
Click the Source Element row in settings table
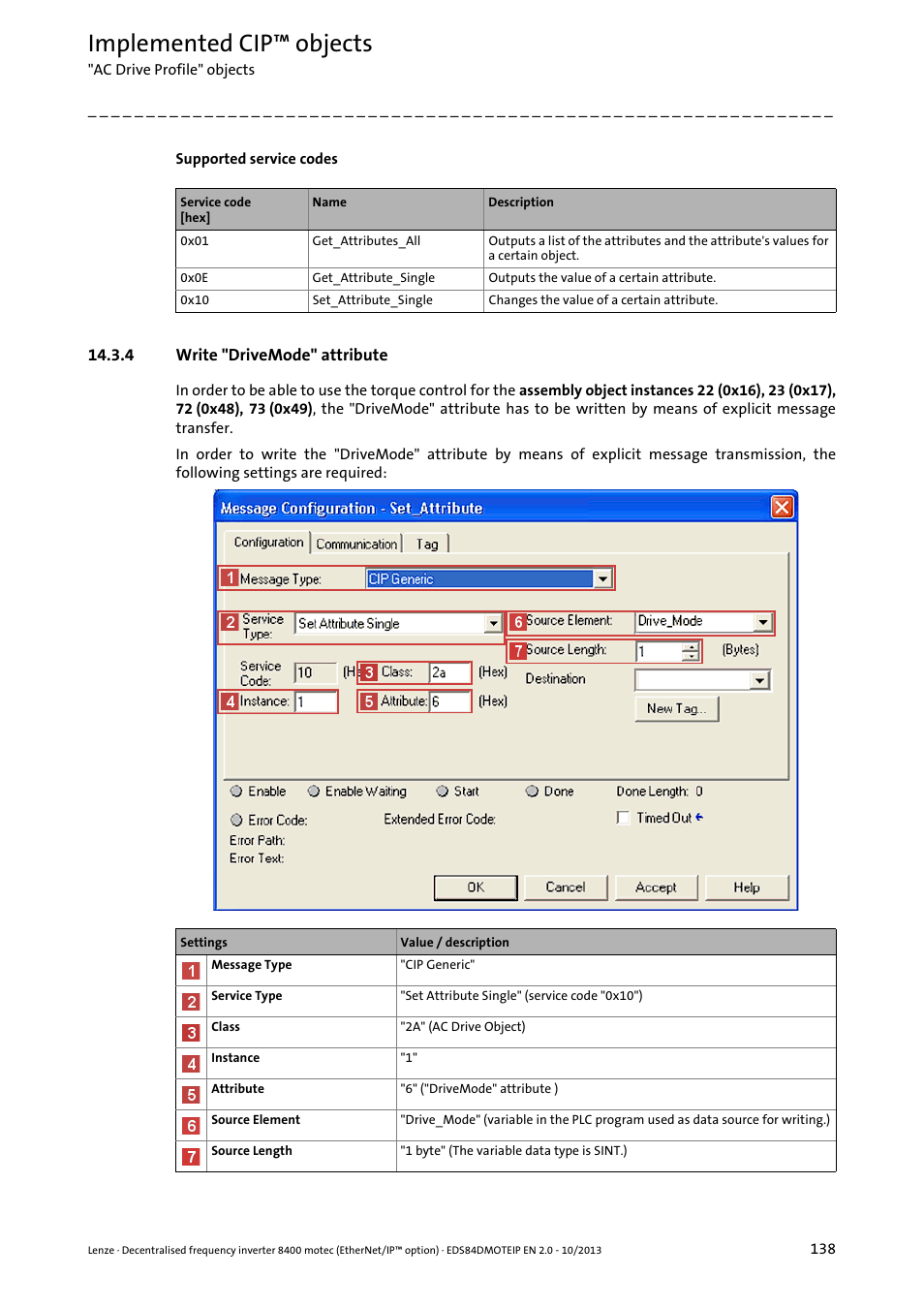coord(506,1126)
